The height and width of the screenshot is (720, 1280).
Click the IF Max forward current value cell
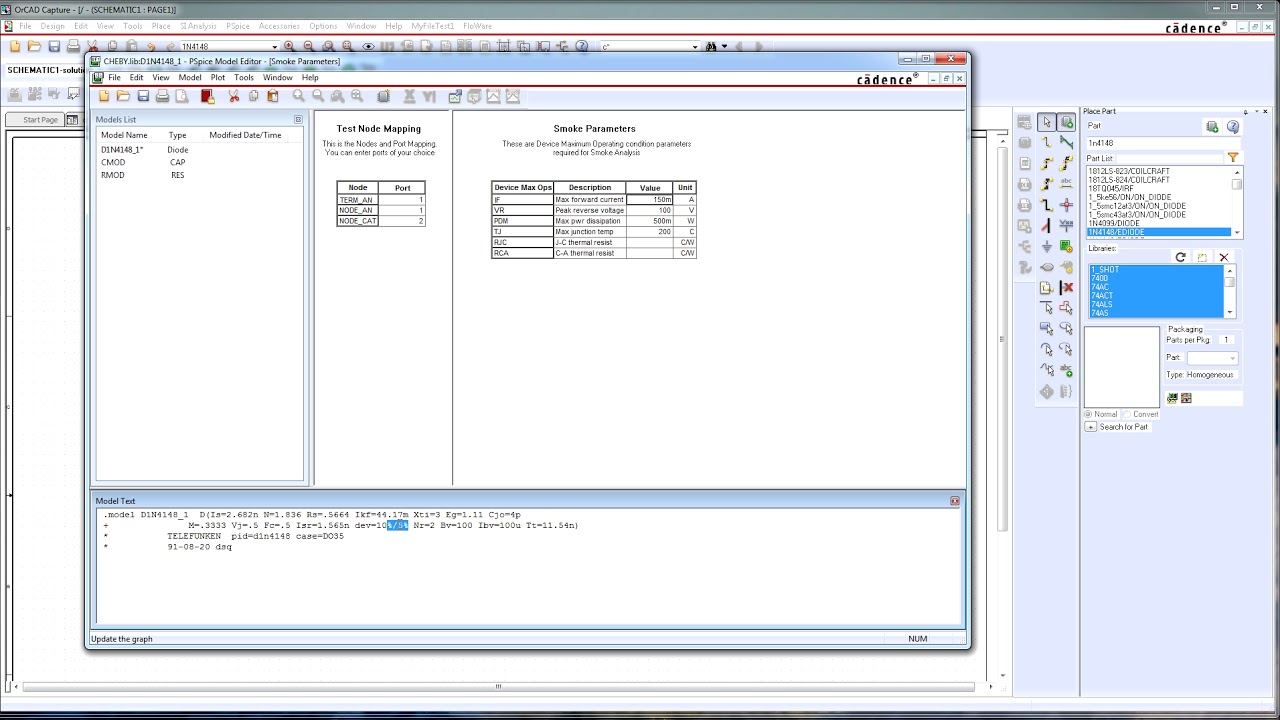(x=650, y=200)
